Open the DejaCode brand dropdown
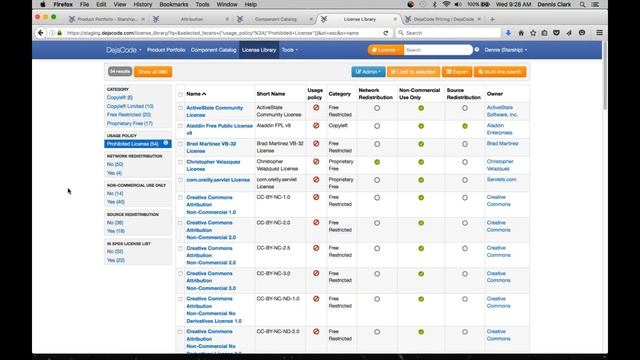This screenshot has height=360, width=640. click(124, 50)
